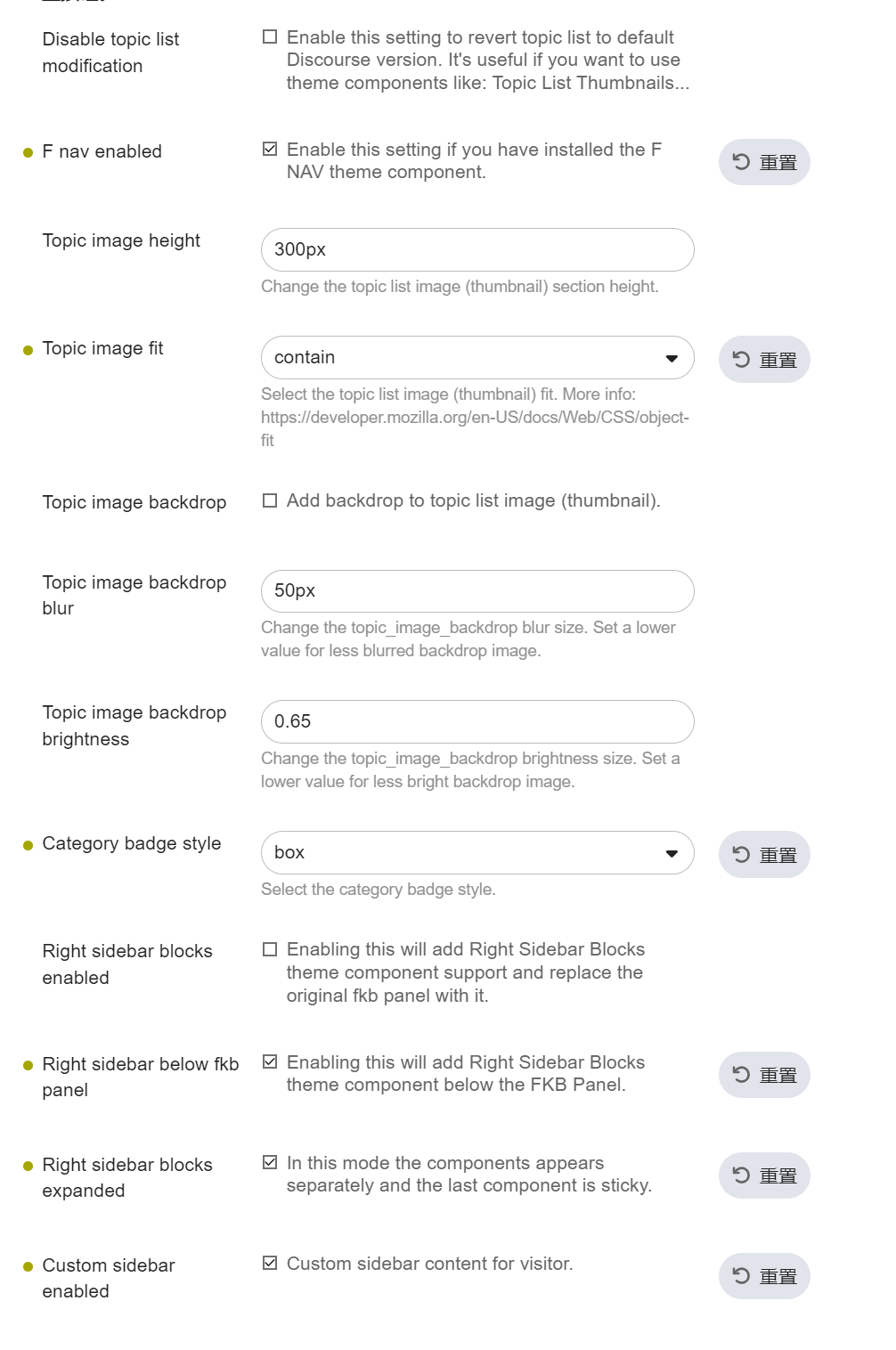This screenshot has width=896, height=1350.
Task: Uncheck the Right sidebar blocks expanded box
Action: coord(270,1162)
